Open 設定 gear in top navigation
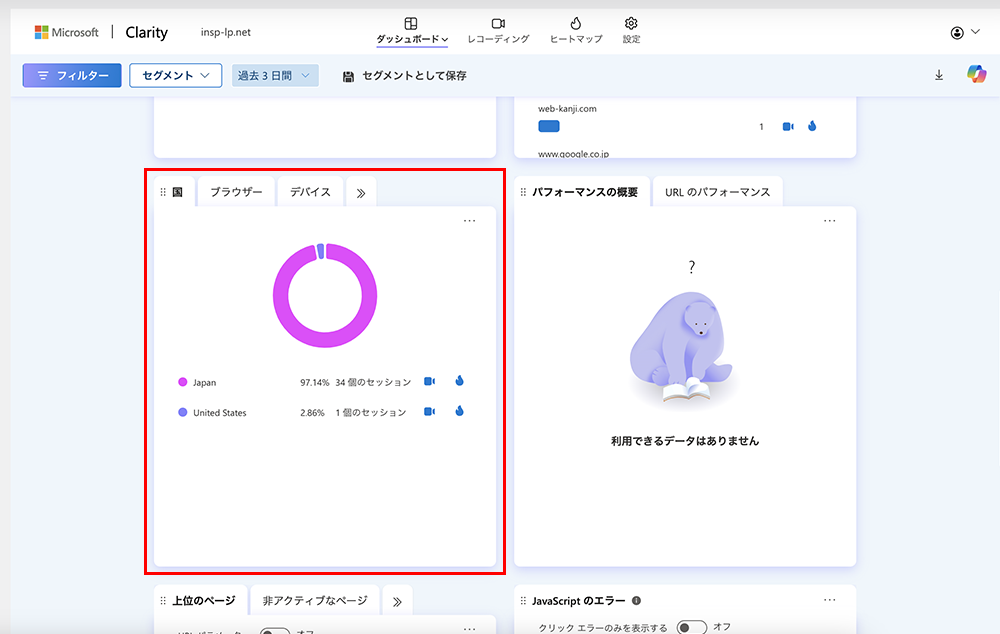The image size is (1000, 634). (631, 31)
